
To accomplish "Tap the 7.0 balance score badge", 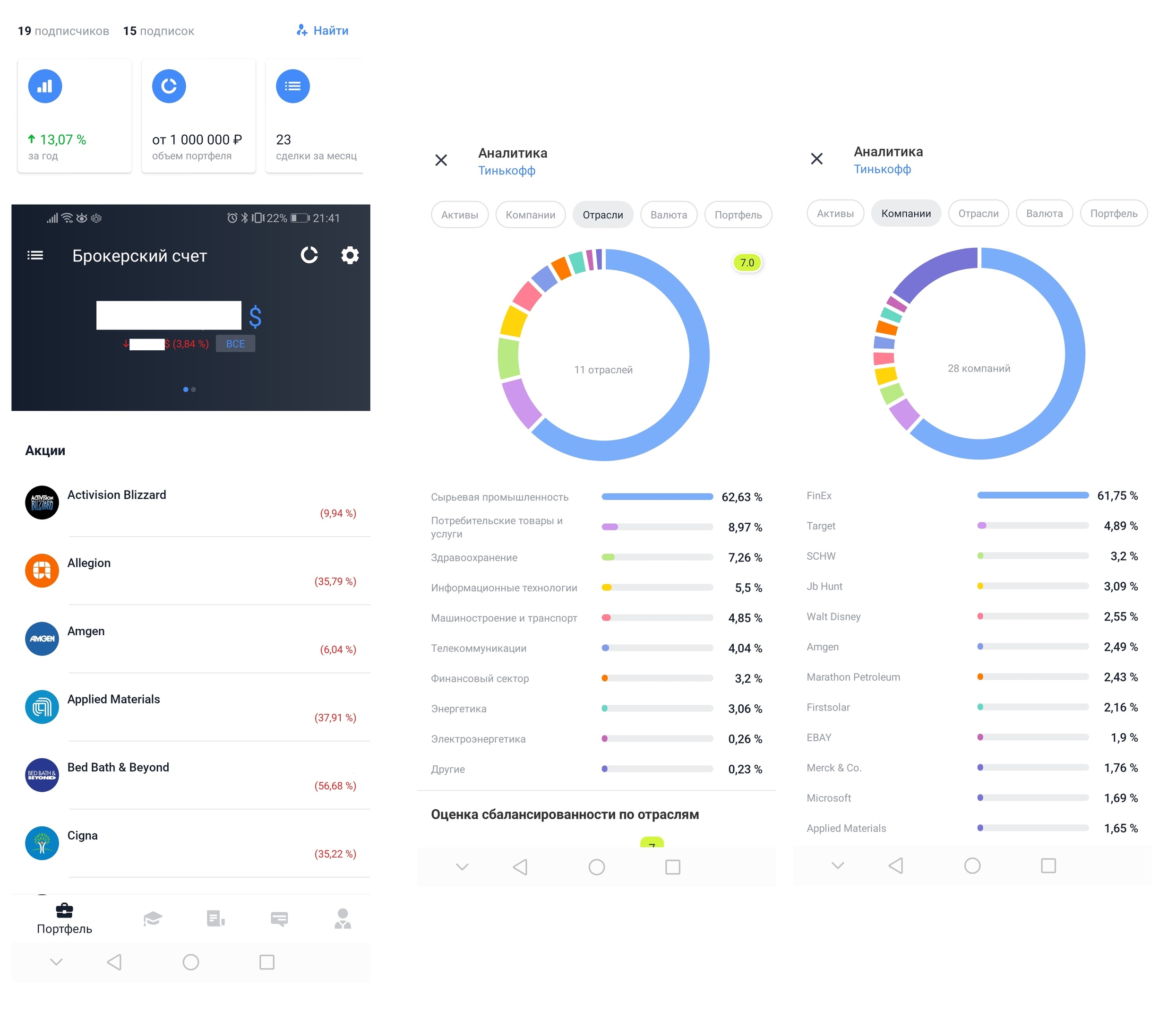I will coord(747,263).
